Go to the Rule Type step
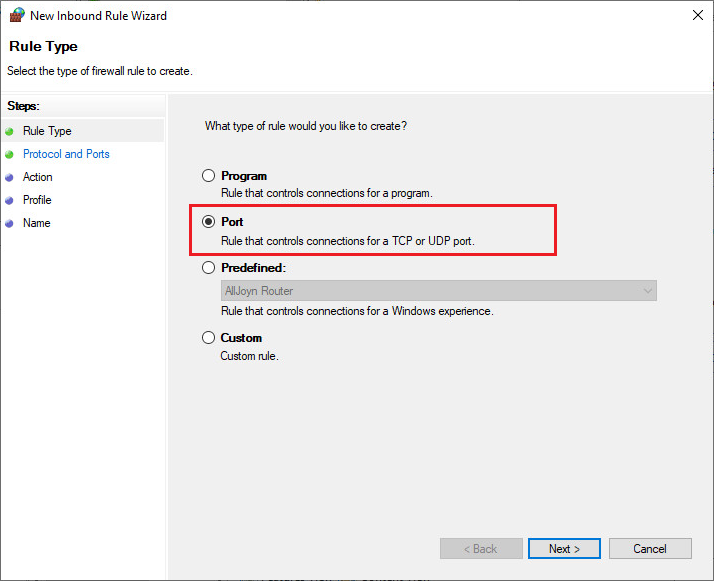714x581 pixels. [x=47, y=131]
